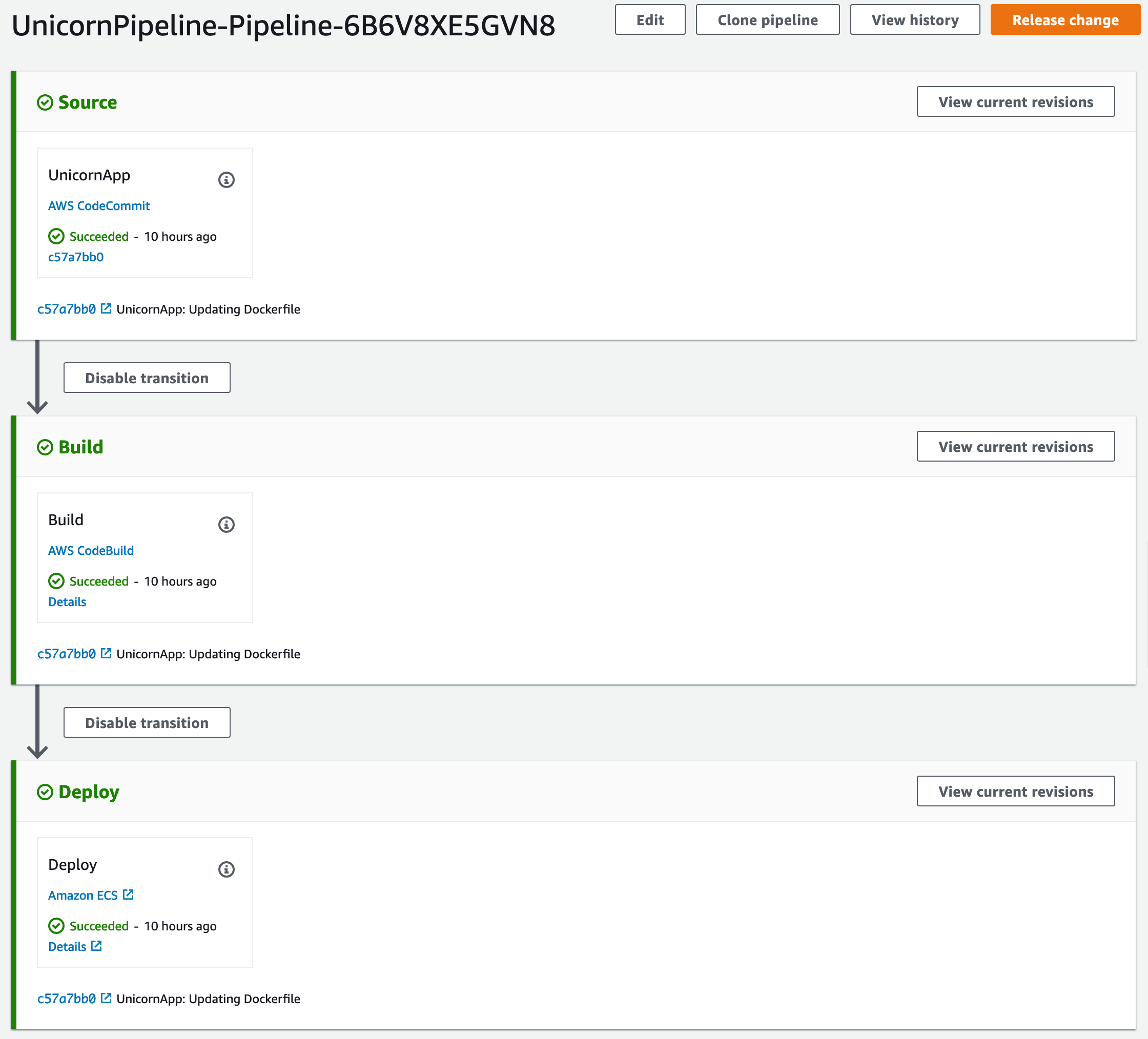Open external link icon by Source stage commit
The width and height of the screenshot is (1148, 1039).
[x=106, y=308]
